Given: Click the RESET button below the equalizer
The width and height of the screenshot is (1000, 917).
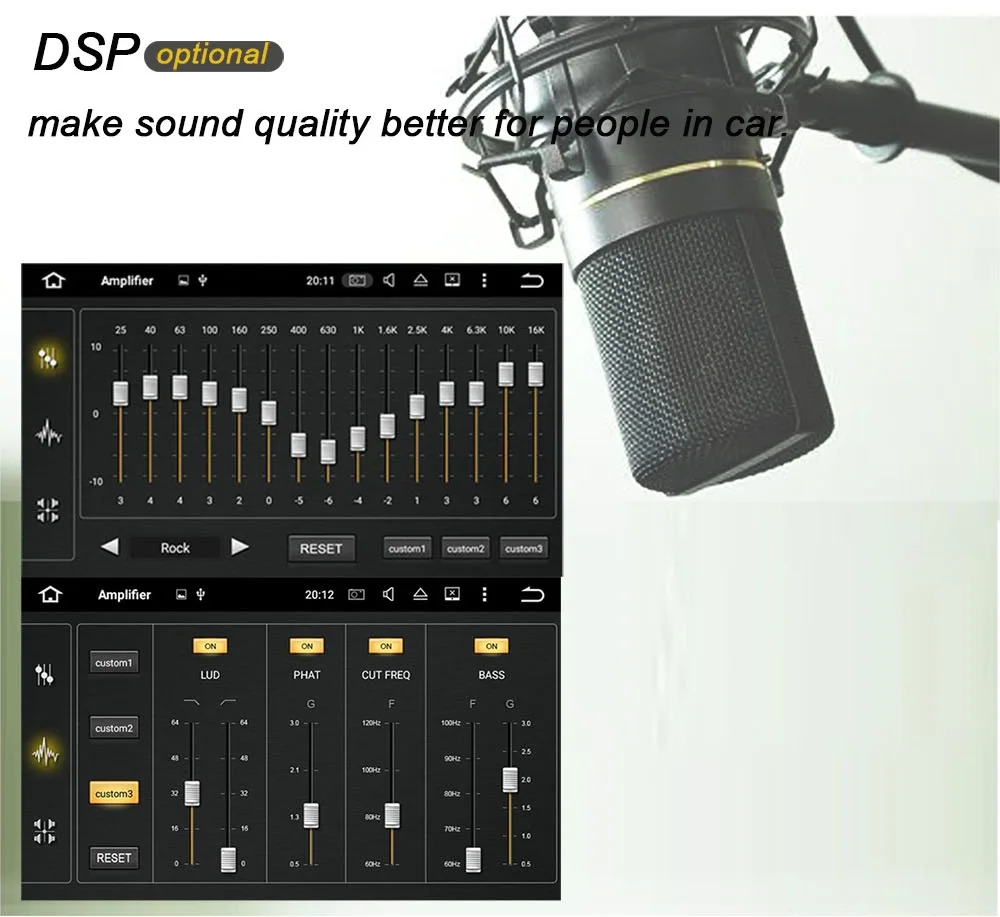Looking at the screenshot, I should (321, 548).
